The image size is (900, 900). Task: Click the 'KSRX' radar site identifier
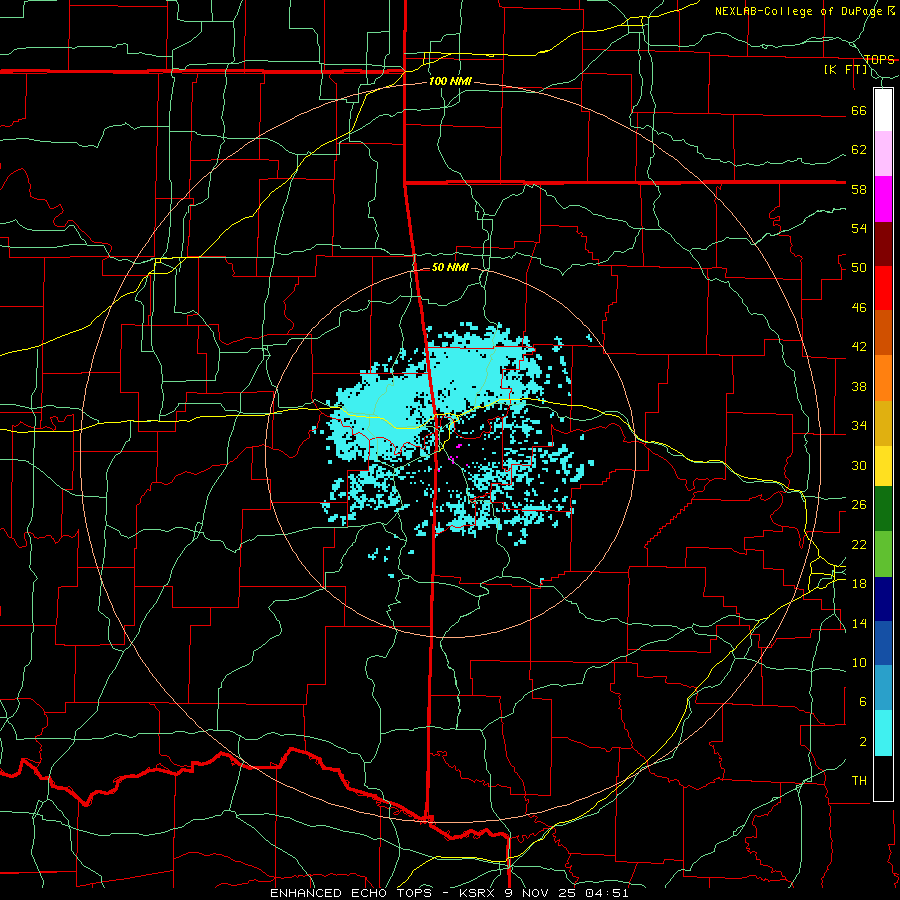coord(479,893)
